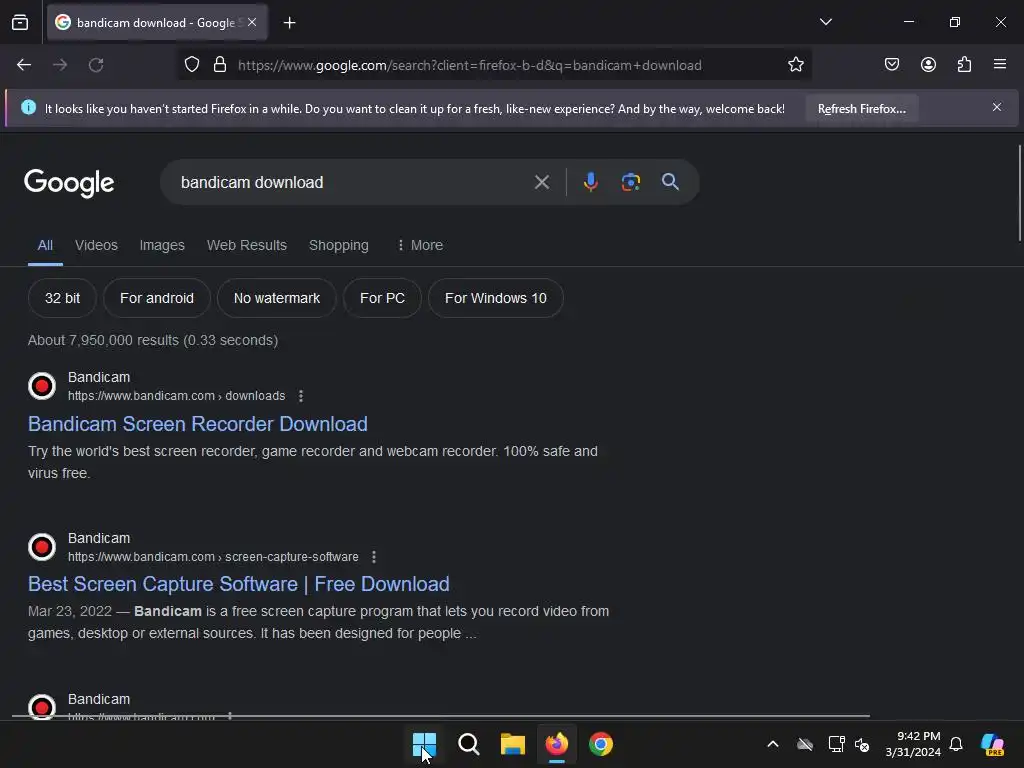Open File Explorer from taskbar
Viewport: 1024px width, 768px height.
pyautogui.click(x=513, y=744)
